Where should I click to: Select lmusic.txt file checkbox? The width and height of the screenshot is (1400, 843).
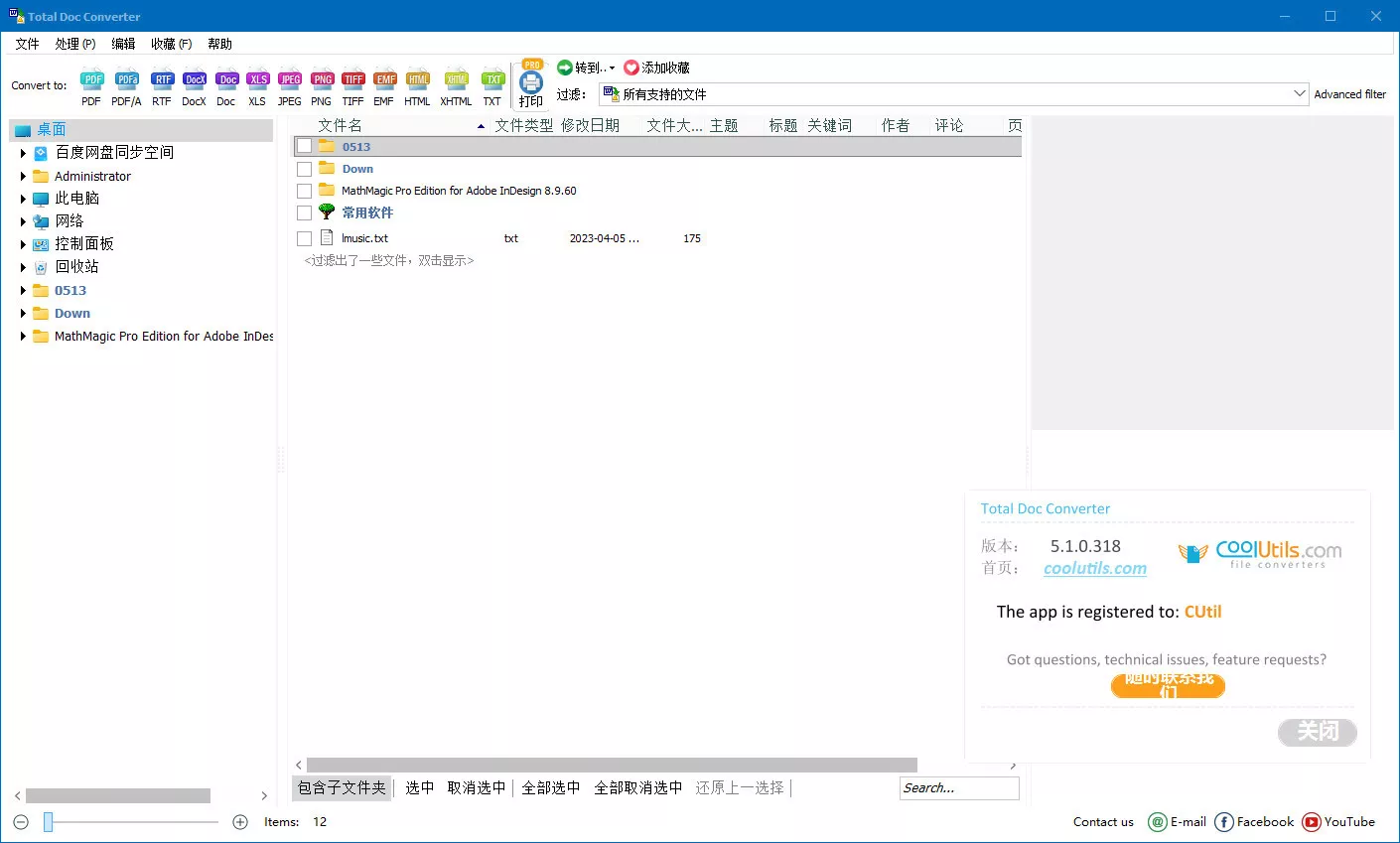pos(305,238)
